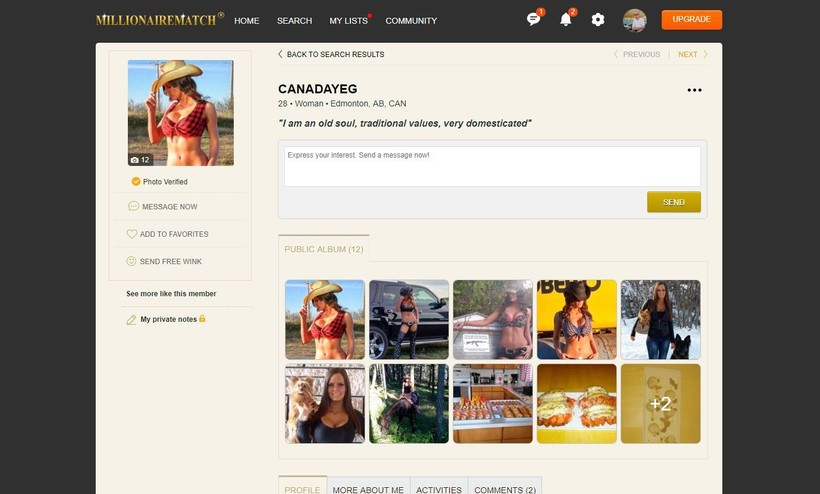The width and height of the screenshot is (820, 494).
Task: Click the message text input field
Action: point(492,166)
